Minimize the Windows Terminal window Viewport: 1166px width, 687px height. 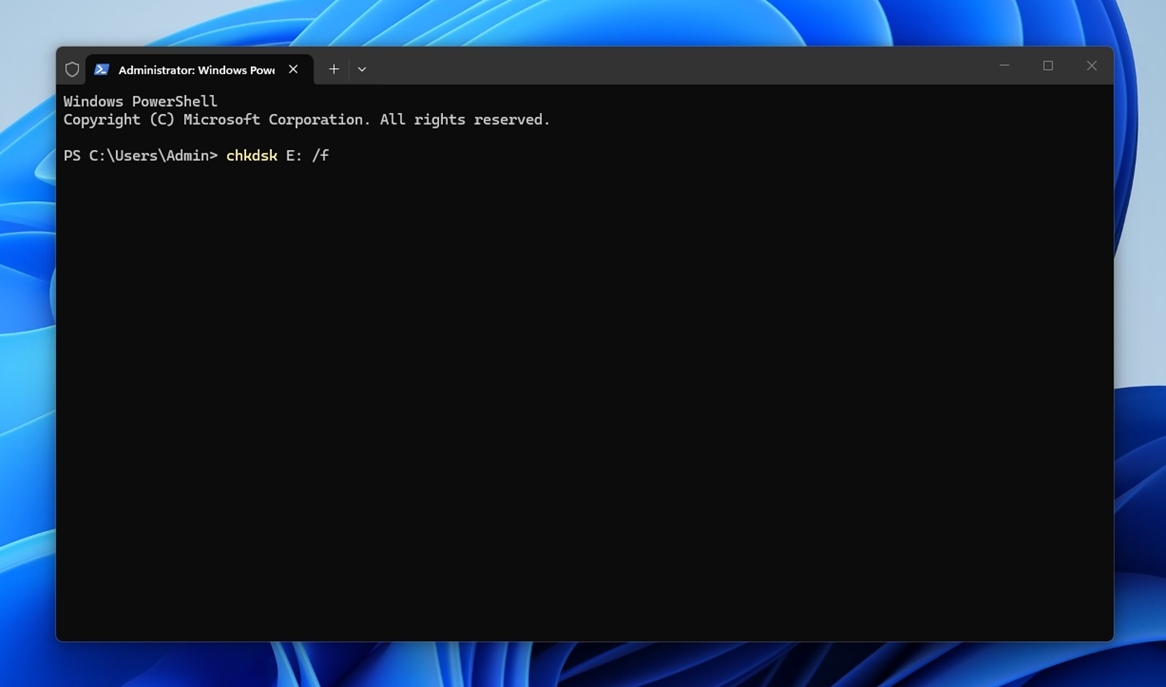pos(1004,65)
